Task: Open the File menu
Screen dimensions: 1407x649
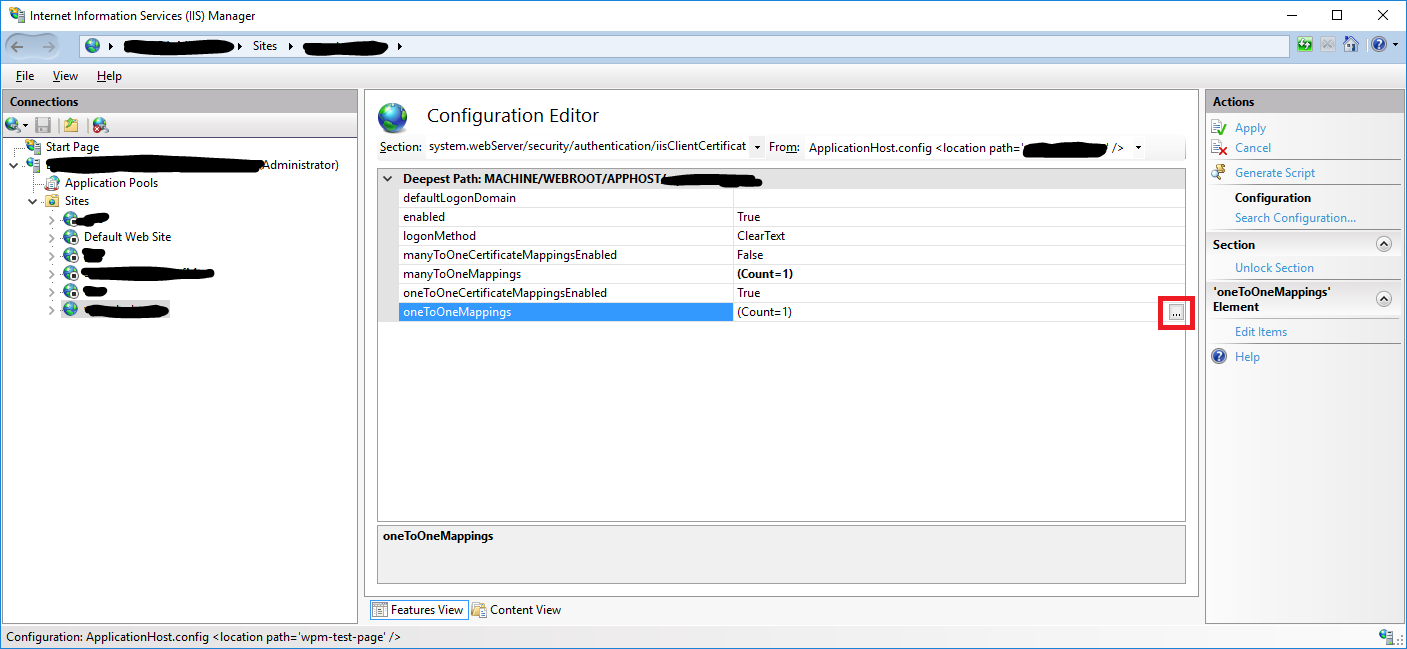Action: click(25, 76)
